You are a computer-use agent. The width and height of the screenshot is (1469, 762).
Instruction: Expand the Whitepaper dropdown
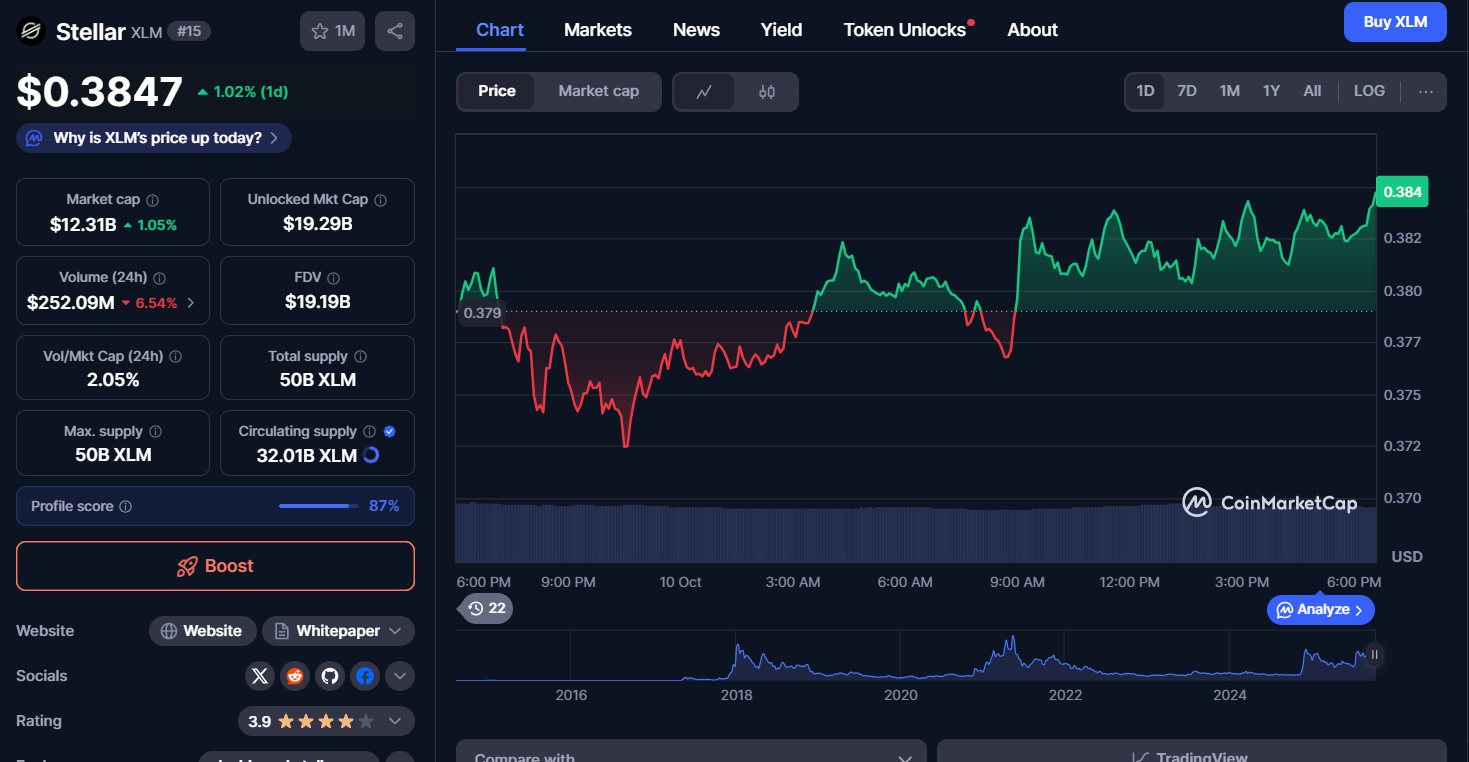click(395, 631)
